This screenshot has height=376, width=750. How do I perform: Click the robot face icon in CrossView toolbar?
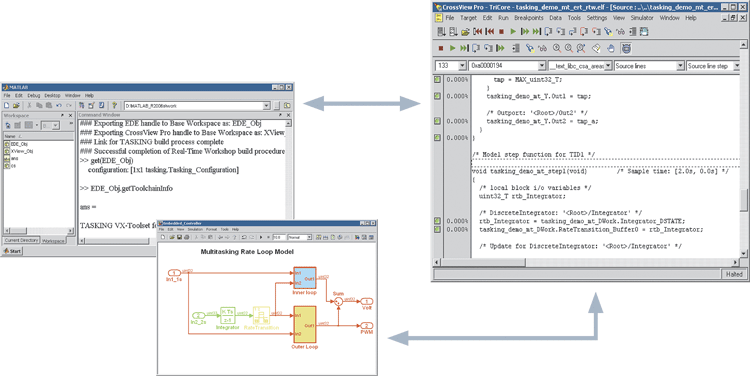[626, 48]
